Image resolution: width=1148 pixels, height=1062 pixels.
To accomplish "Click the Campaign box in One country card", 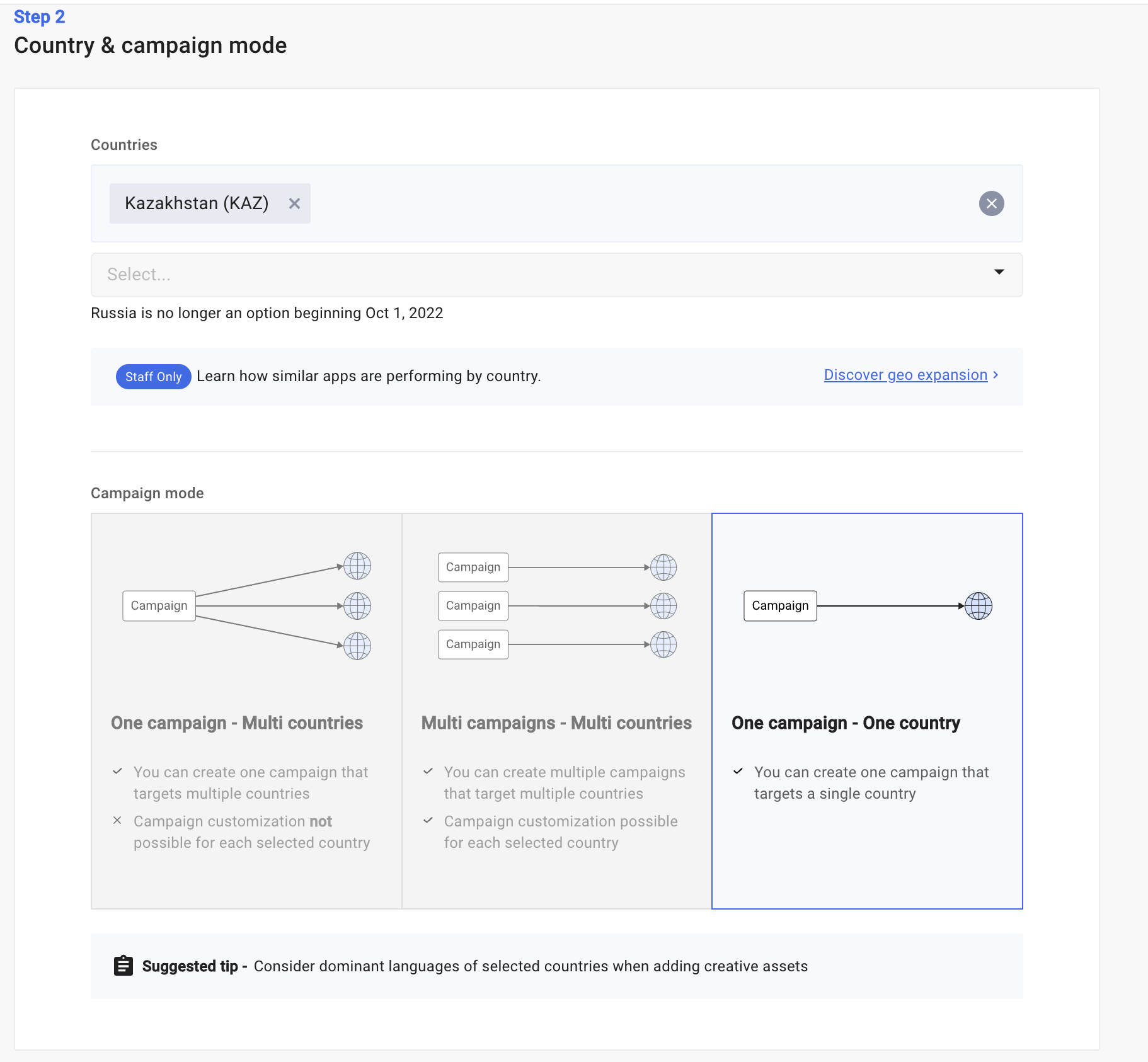I will (x=780, y=606).
